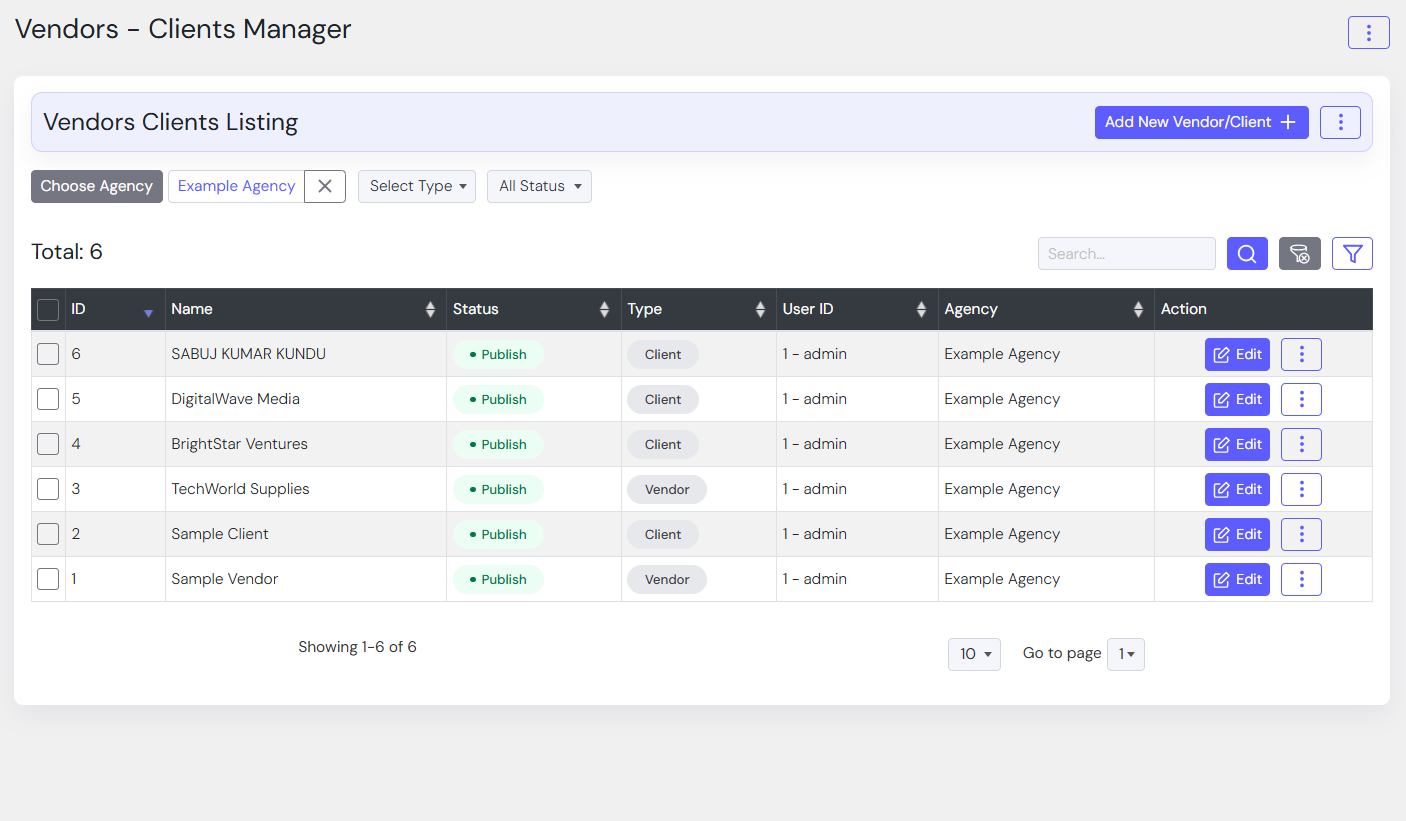Click the clear filters icon button
The width and height of the screenshot is (1406, 821).
[1299, 254]
